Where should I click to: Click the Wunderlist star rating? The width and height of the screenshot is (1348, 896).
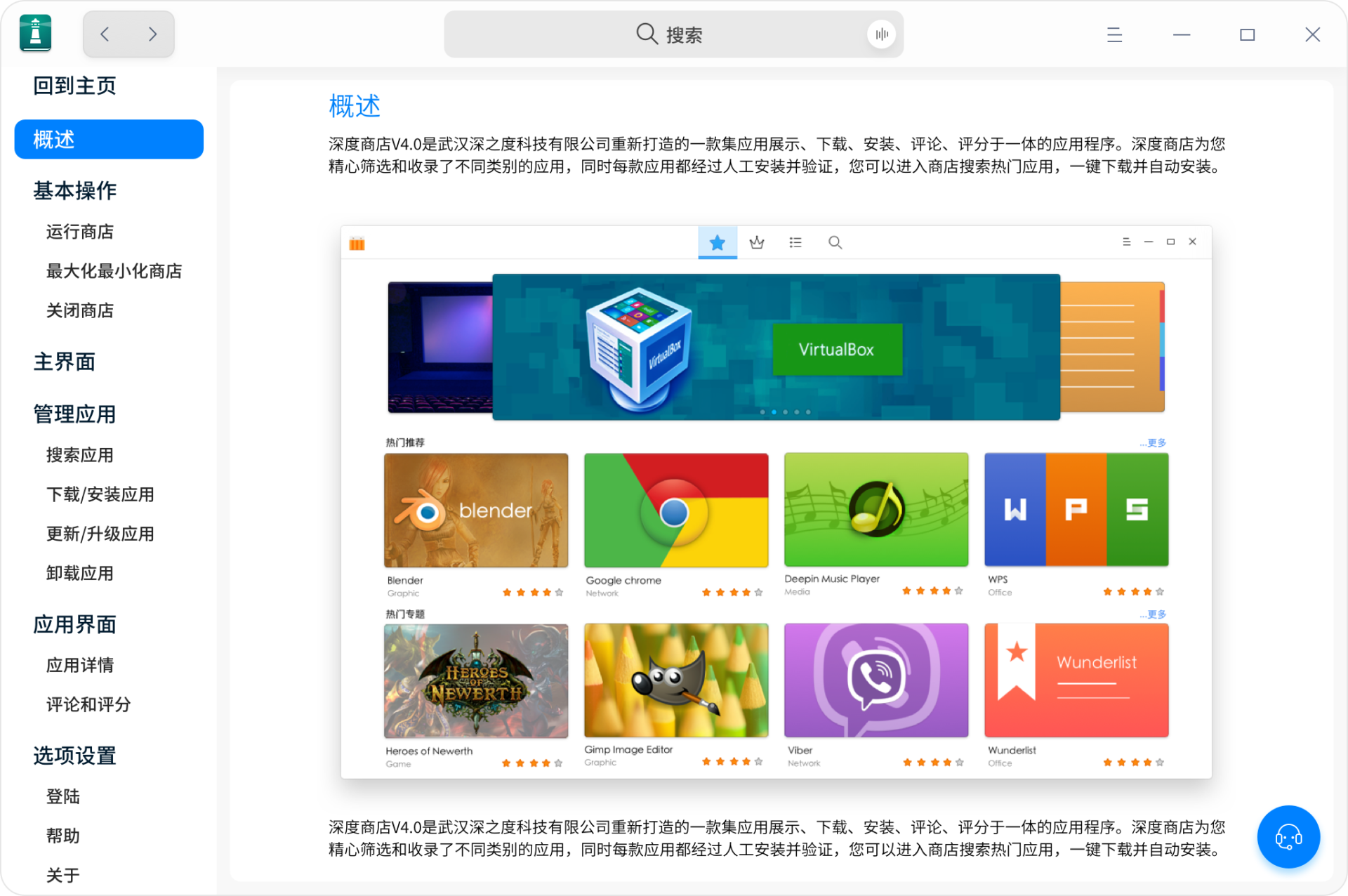[1133, 762]
